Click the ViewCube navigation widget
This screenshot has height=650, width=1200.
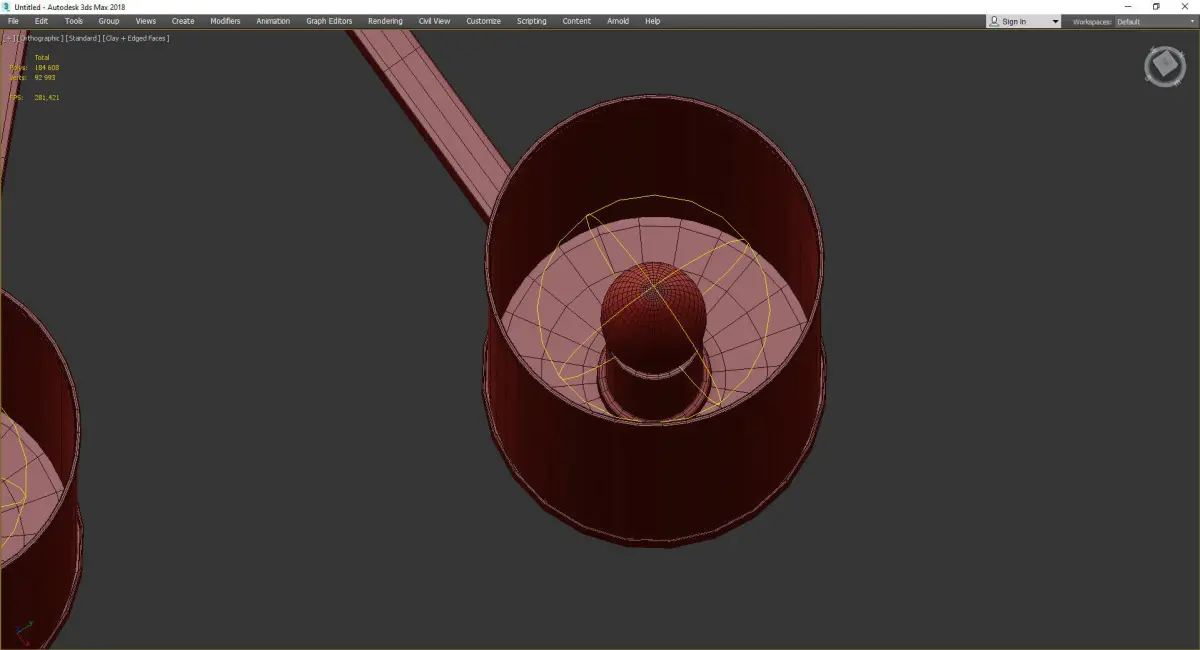[x=1165, y=66]
